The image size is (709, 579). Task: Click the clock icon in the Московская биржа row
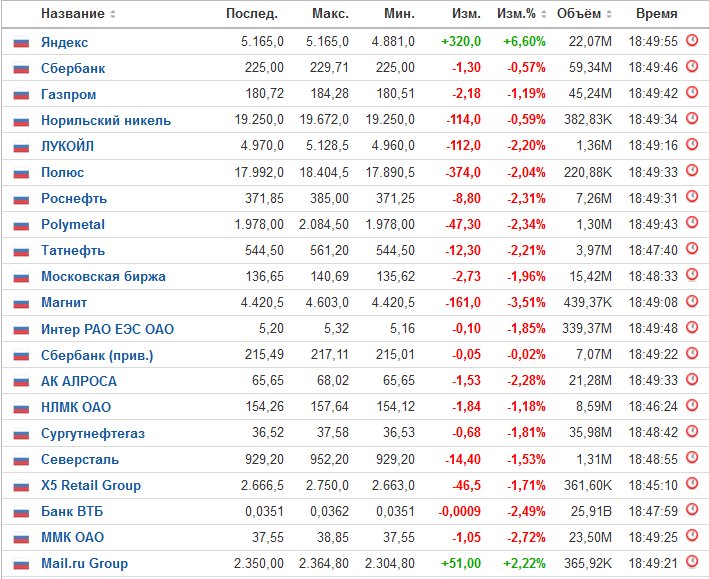pyautogui.click(x=692, y=275)
